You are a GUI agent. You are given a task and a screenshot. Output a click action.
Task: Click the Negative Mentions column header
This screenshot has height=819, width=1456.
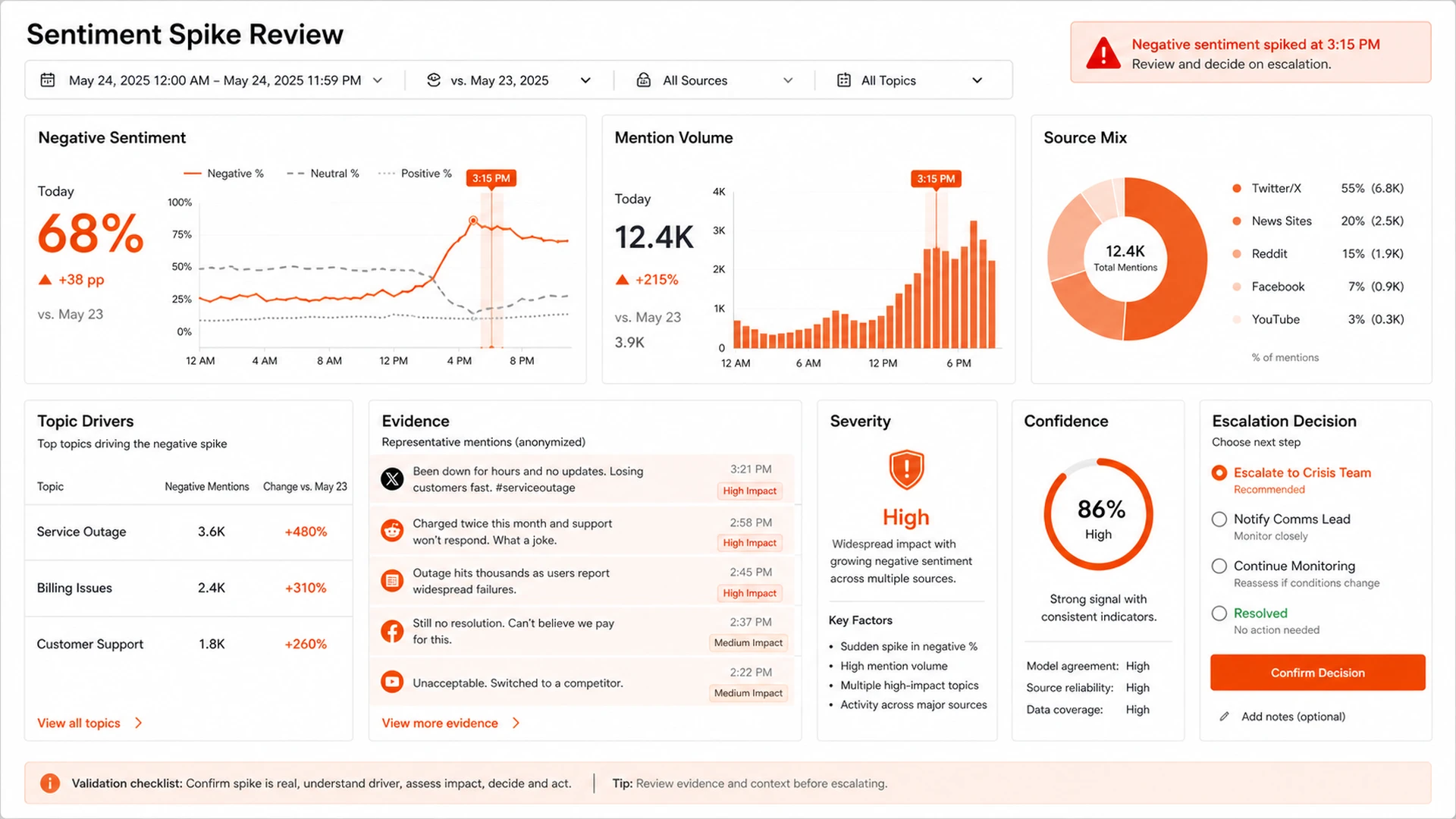(x=207, y=487)
